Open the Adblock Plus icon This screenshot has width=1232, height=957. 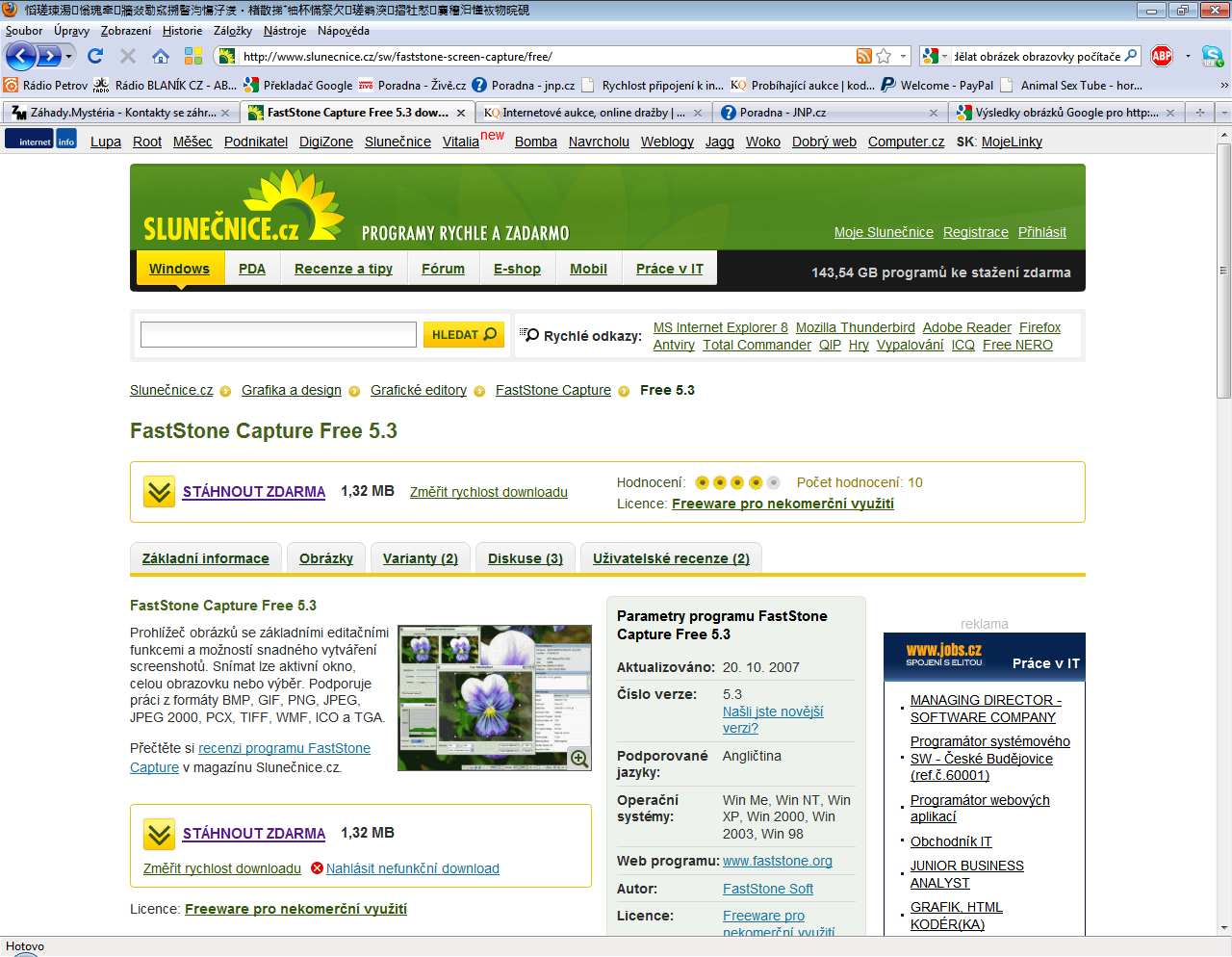click(1162, 56)
